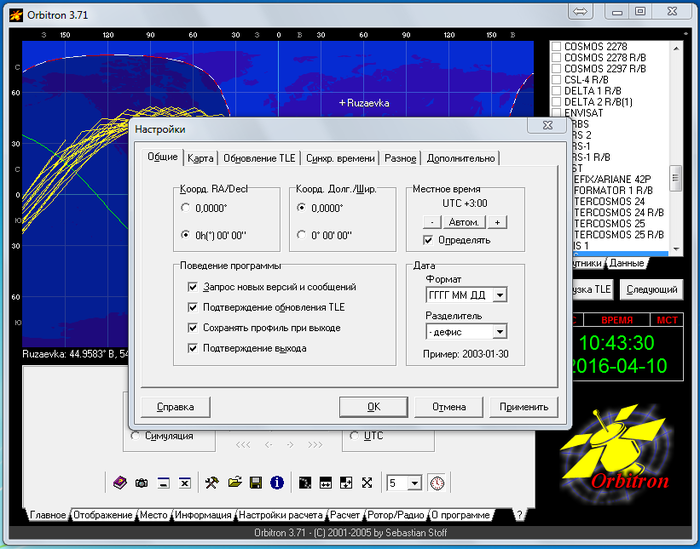This screenshot has height=549, width=700.
Task: Click the fullscreen crossed-arrows icon
Action: [x=367, y=483]
